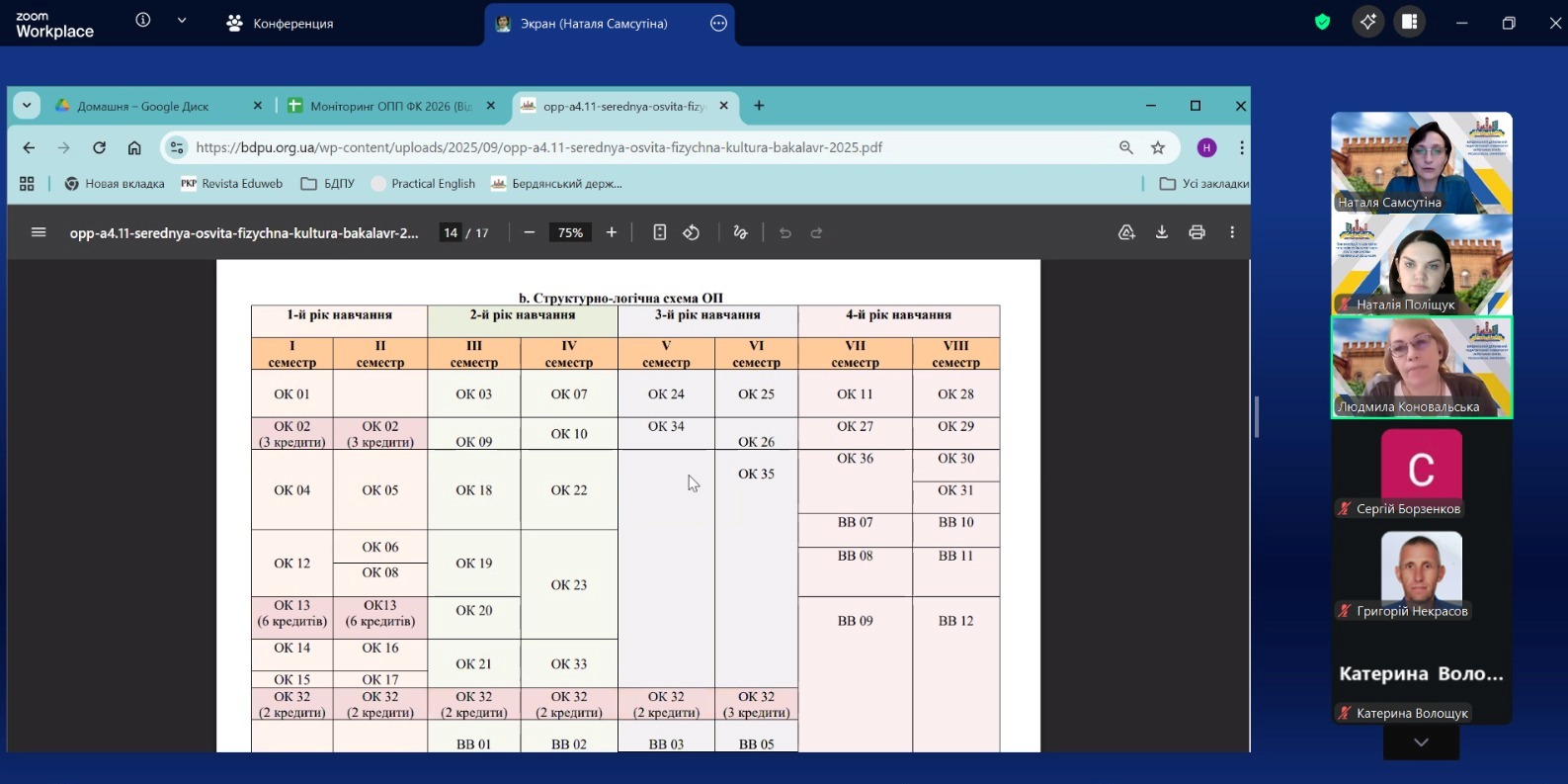
Task: Rotate the PDF page counterclockwise
Action: tap(692, 232)
